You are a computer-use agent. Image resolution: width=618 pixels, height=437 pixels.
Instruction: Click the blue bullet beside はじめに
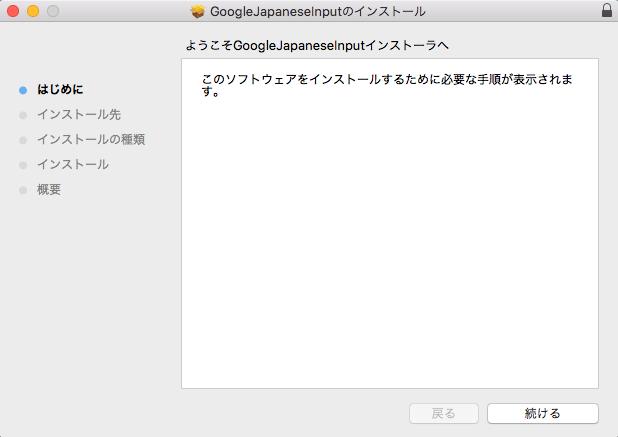click(23, 89)
